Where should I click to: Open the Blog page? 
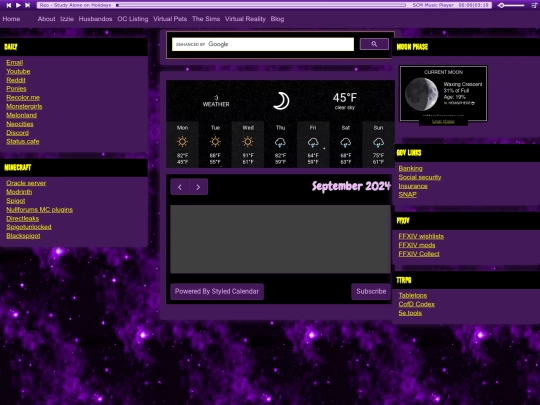(x=277, y=19)
